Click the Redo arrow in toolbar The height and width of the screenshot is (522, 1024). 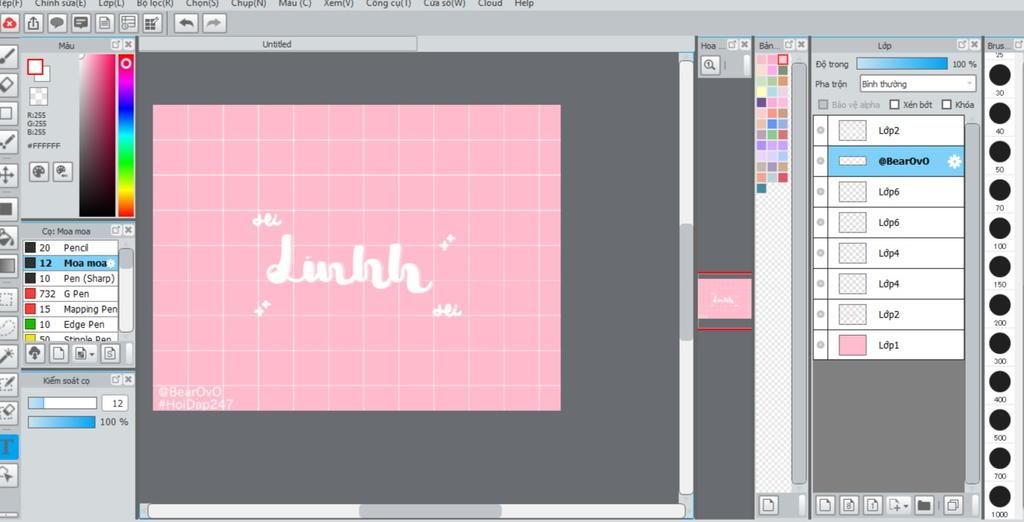pos(214,24)
